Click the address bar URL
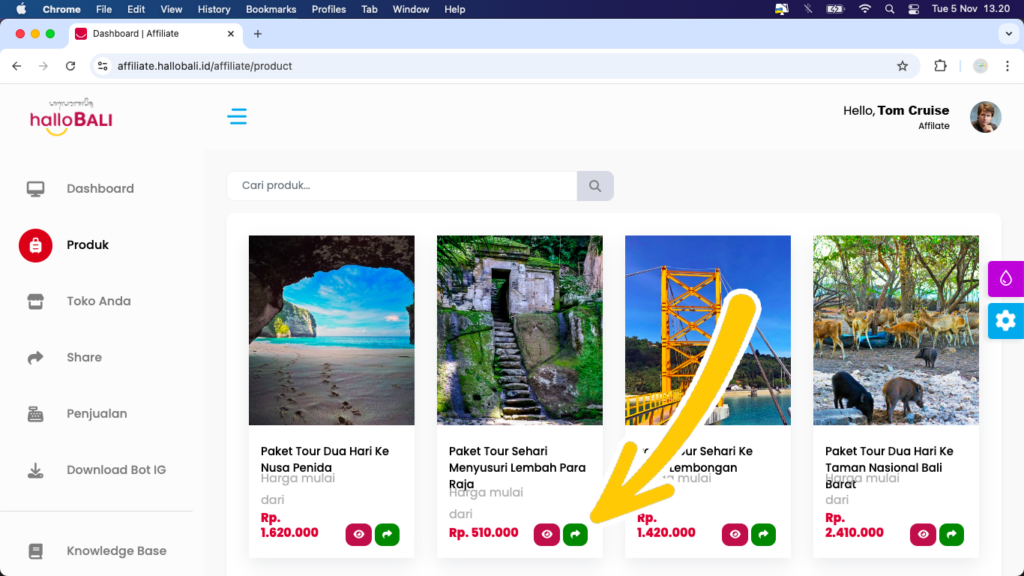The image size is (1024, 576). (x=204, y=66)
